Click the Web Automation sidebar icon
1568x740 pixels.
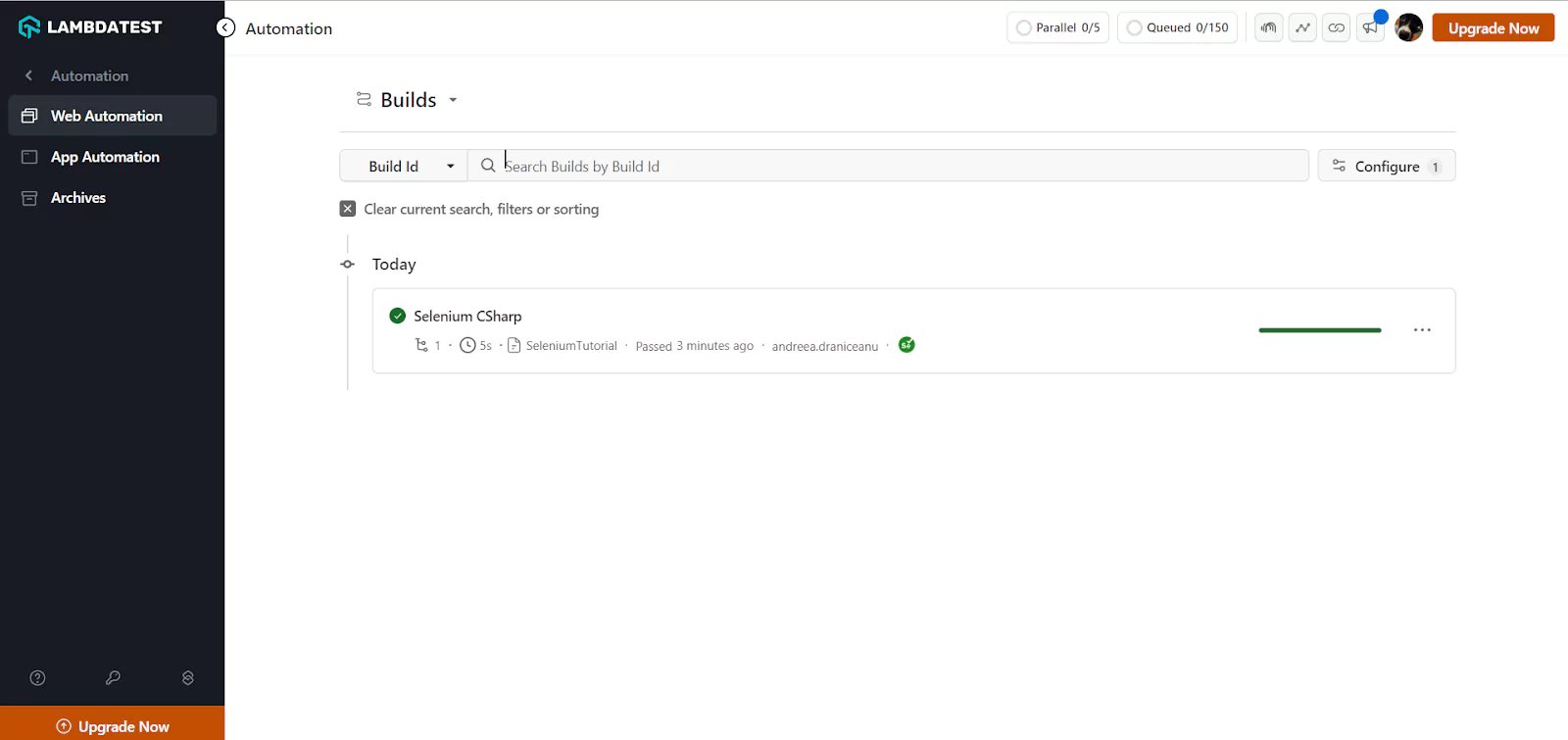point(29,116)
